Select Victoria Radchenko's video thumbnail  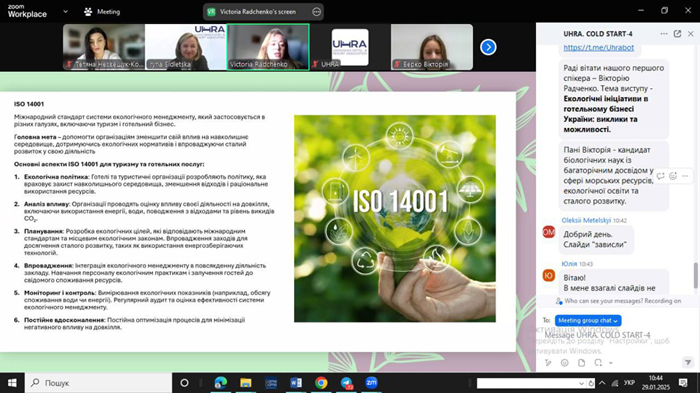pyautogui.click(x=268, y=47)
